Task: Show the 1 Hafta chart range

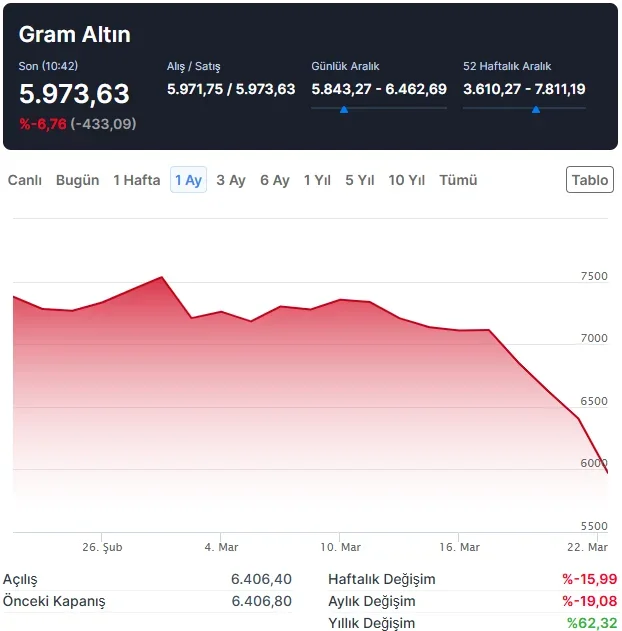Action: 136,180
